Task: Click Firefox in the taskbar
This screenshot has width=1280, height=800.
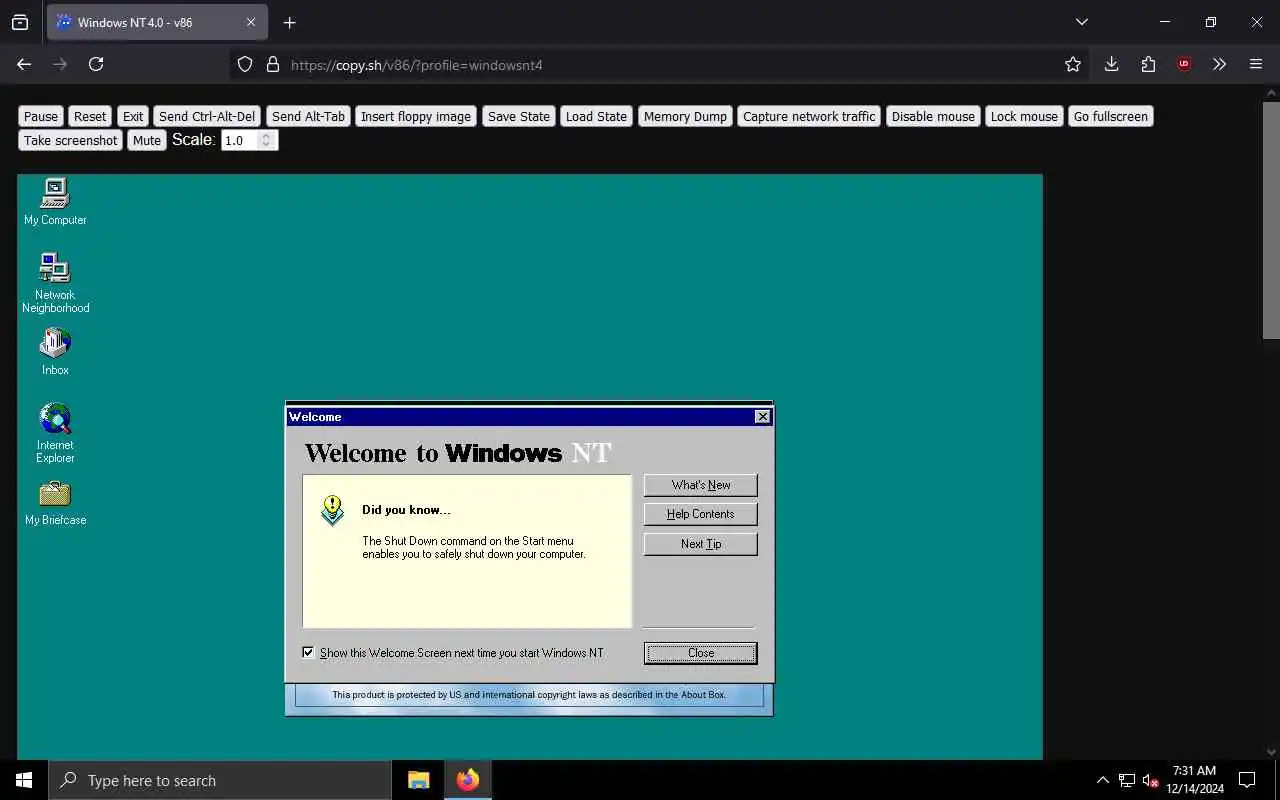Action: (467, 780)
